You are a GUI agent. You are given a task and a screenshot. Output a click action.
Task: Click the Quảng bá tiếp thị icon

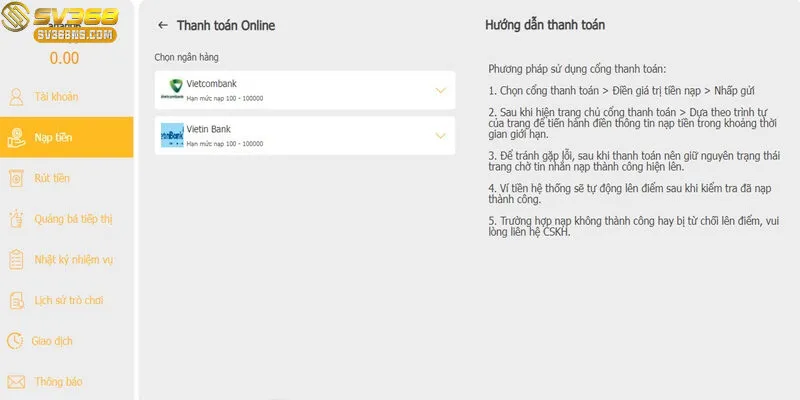click(x=16, y=219)
